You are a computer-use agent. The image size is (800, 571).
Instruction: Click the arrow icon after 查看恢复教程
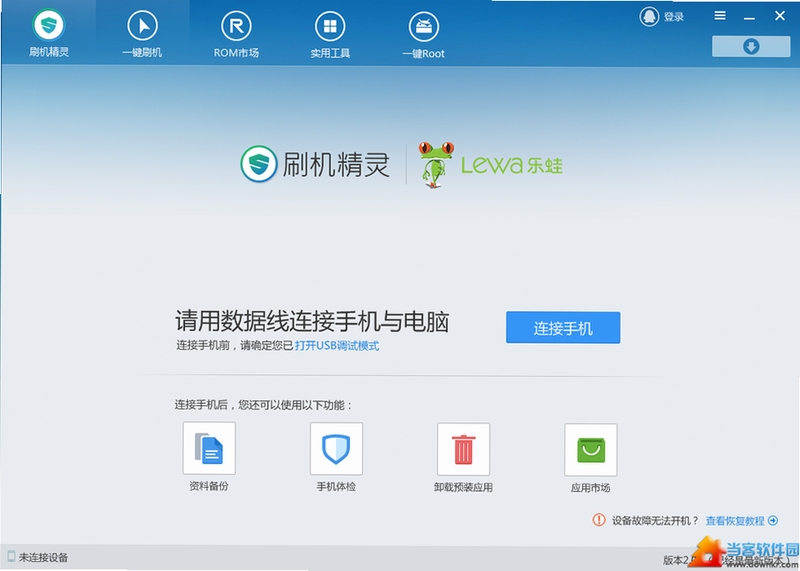773,520
